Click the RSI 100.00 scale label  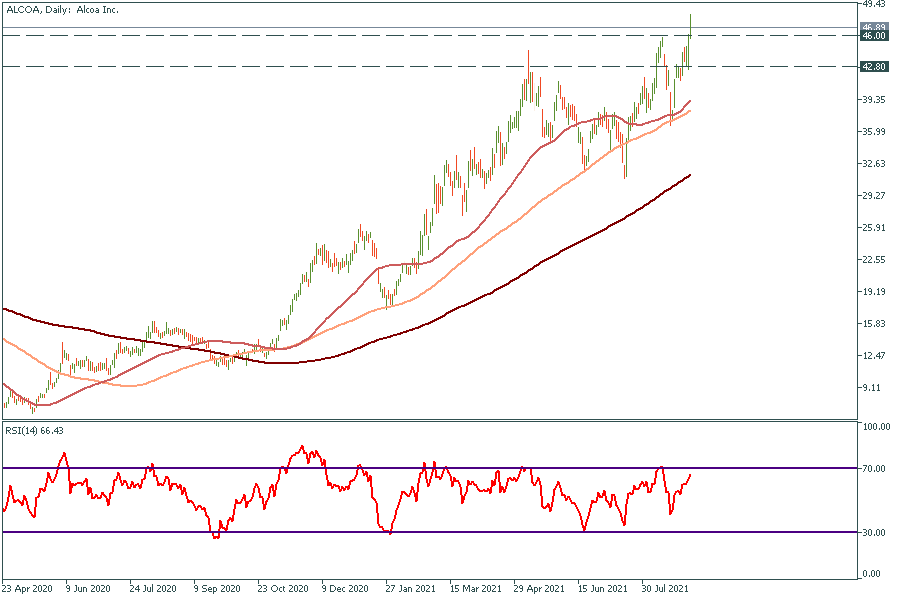click(876, 427)
